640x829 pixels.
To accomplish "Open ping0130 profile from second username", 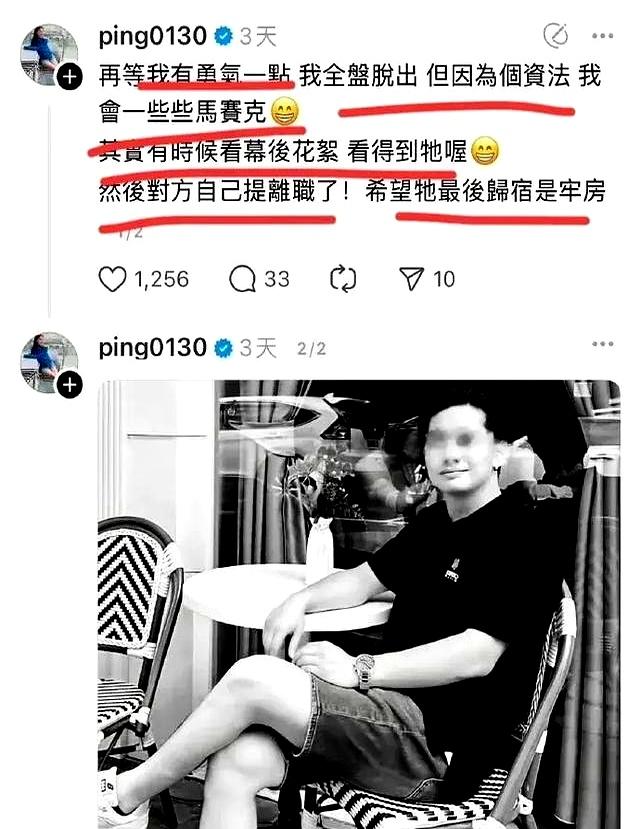I will pos(152,348).
